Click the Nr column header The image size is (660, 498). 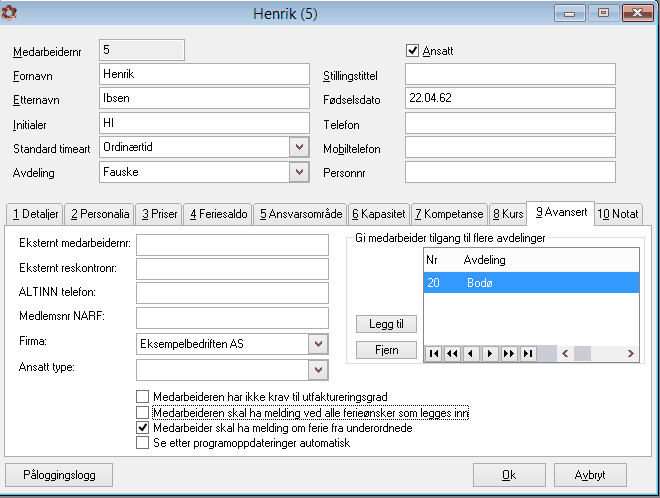(432, 260)
